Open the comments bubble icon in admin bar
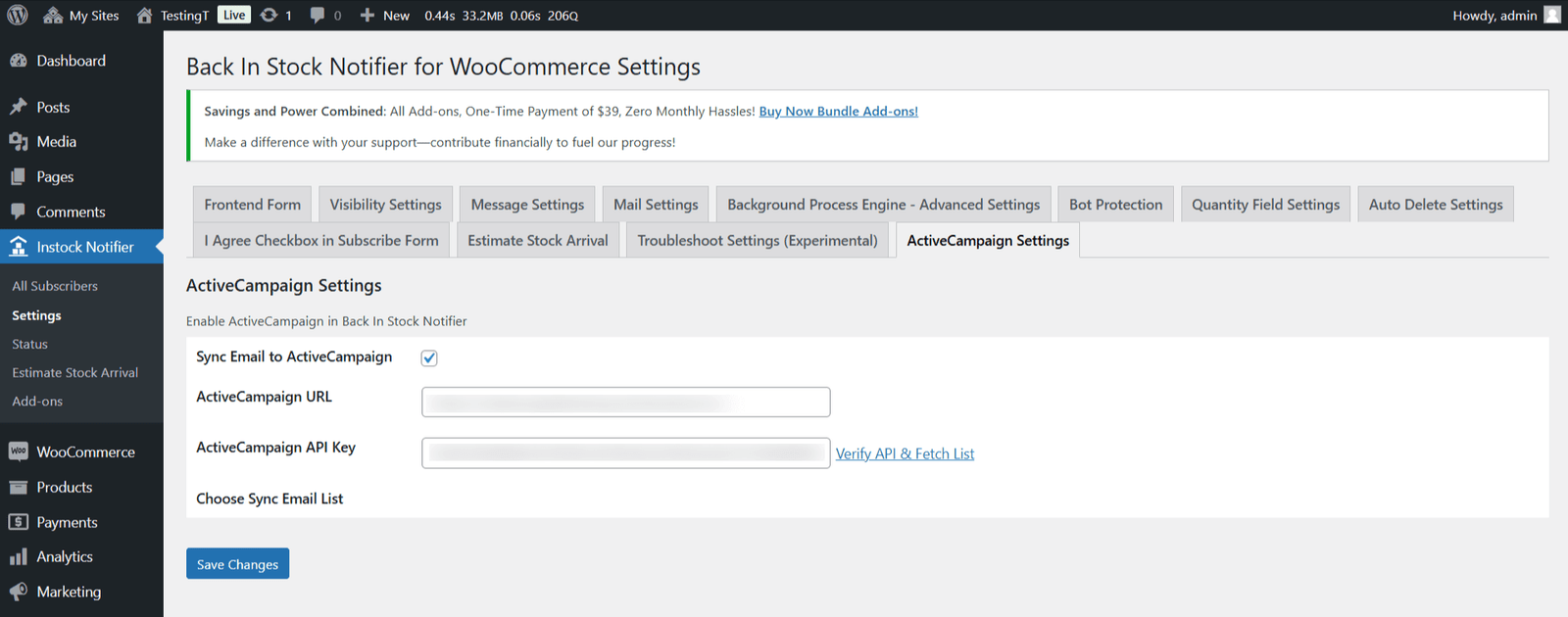1568x617 pixels. tap(318, 16)
